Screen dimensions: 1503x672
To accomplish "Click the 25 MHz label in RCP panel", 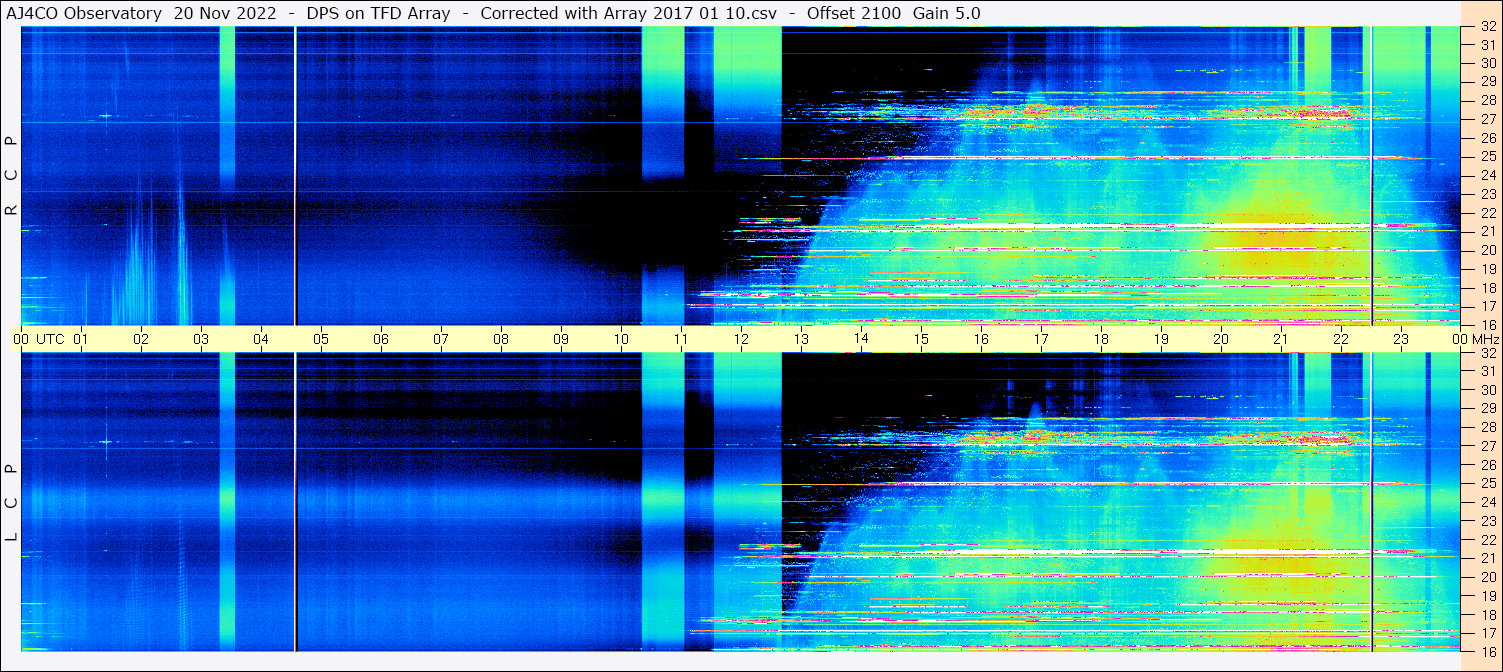I will [1487, 157].
